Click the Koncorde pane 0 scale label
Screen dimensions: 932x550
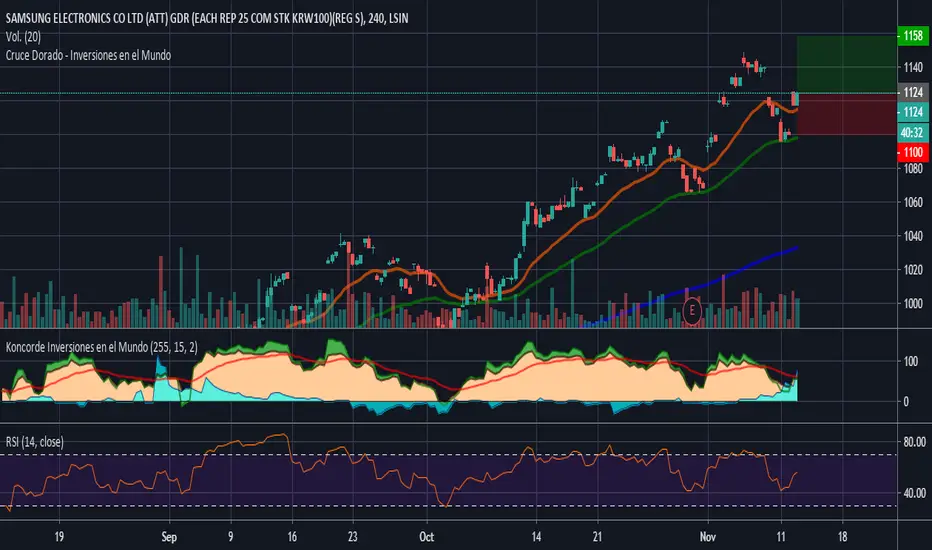point(906,401)
